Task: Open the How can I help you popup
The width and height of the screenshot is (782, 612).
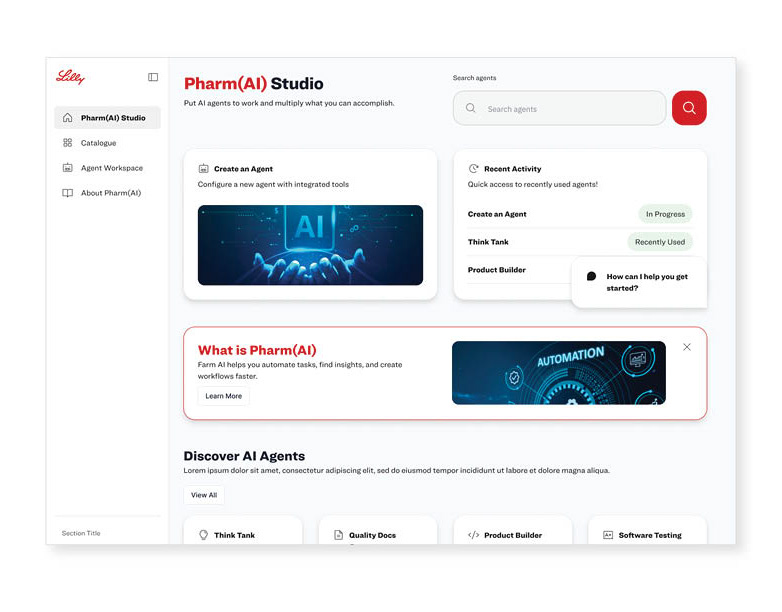Action: (639, 282)
